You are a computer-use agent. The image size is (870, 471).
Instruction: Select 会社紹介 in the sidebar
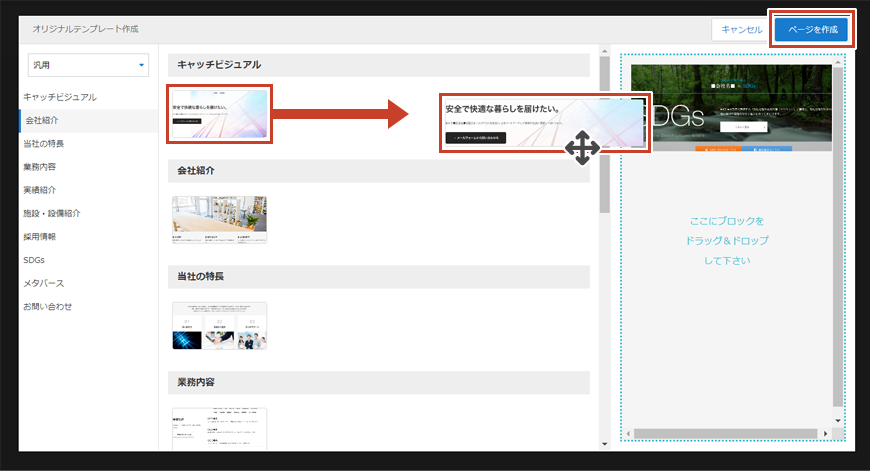(41, 120)
